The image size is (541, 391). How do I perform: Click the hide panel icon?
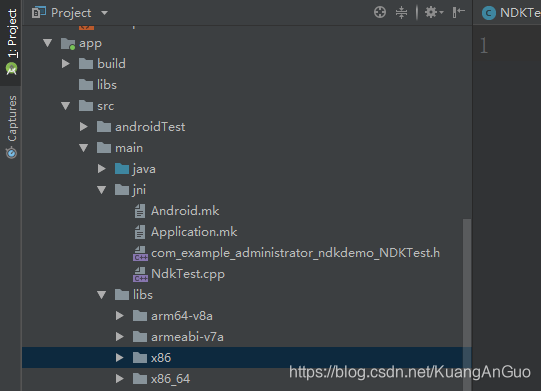[459, 13]
